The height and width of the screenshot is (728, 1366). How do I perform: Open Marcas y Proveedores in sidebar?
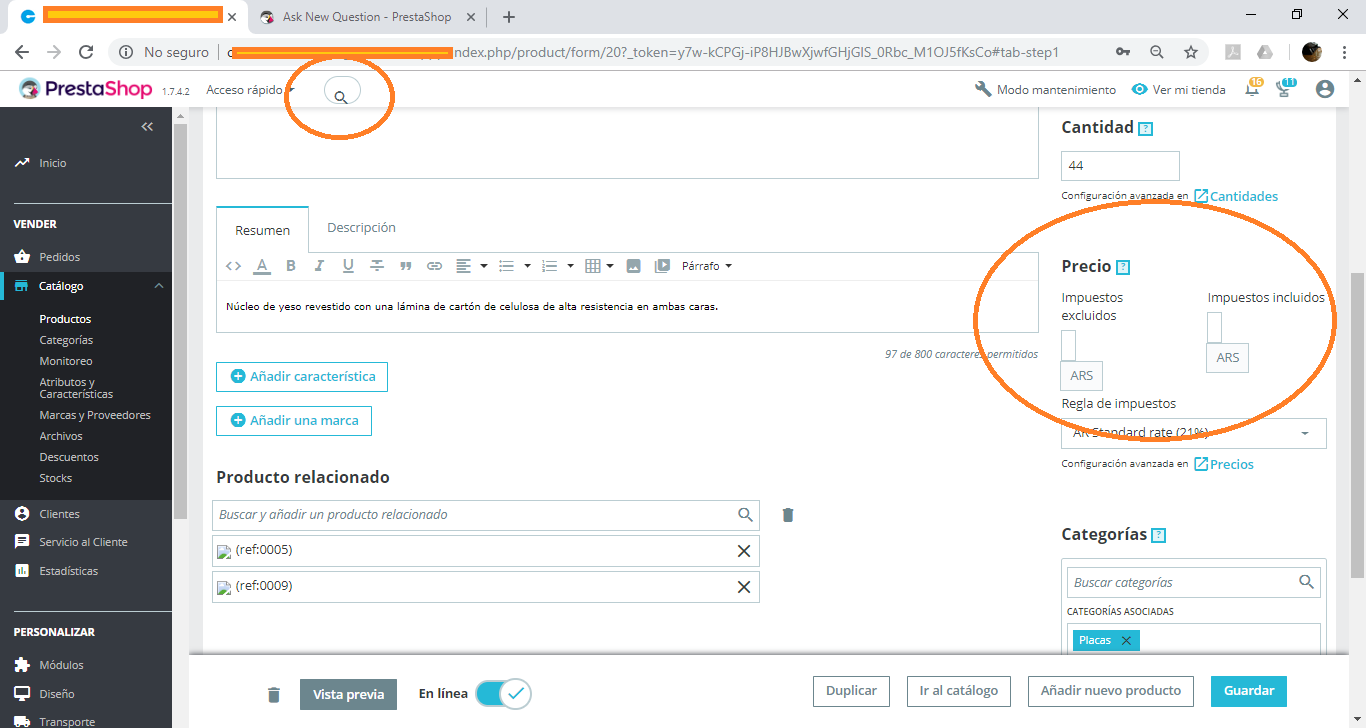click(x=95, y=415)
